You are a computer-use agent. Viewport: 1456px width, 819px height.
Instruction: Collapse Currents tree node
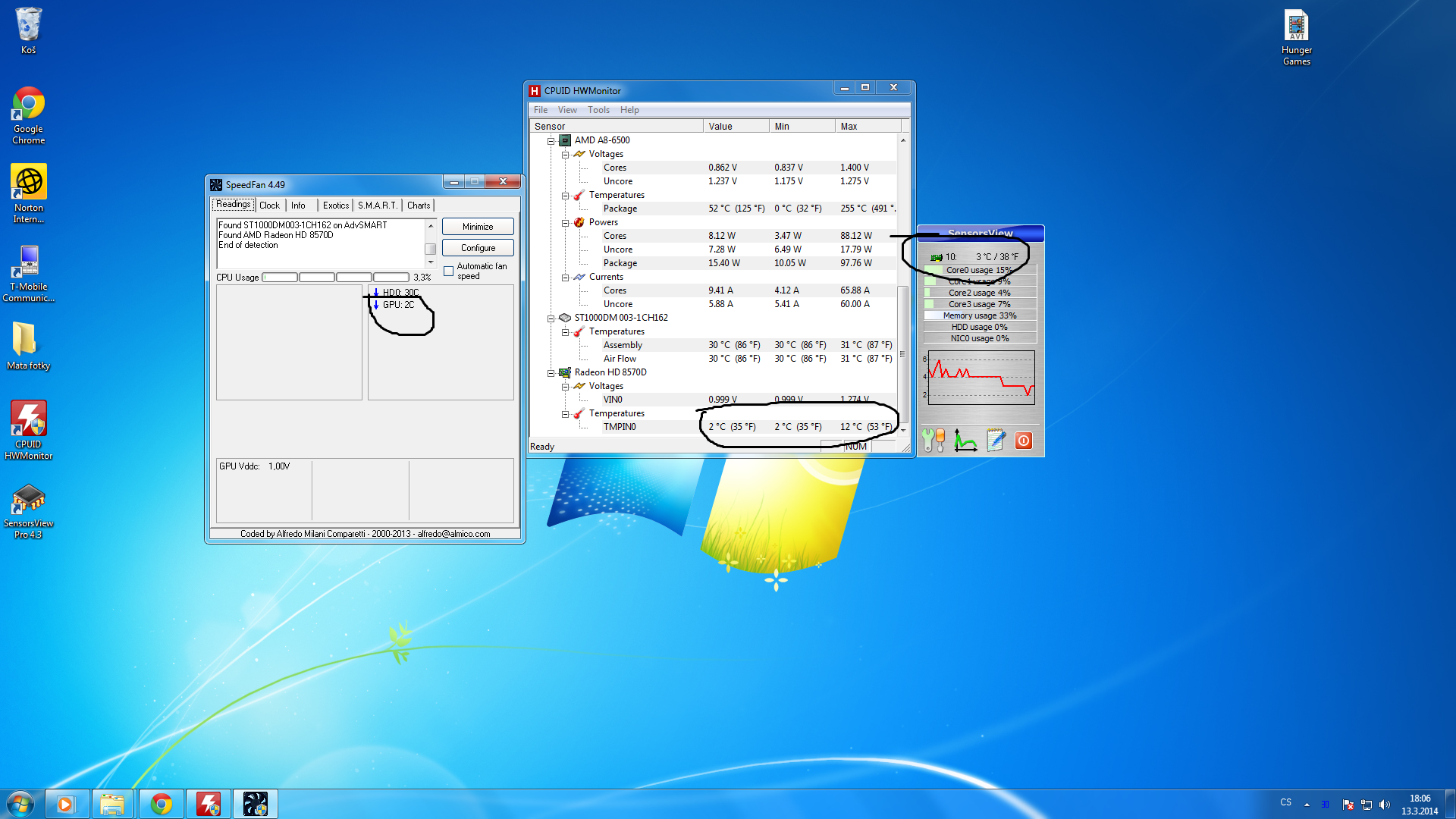(x=565, y=278)
